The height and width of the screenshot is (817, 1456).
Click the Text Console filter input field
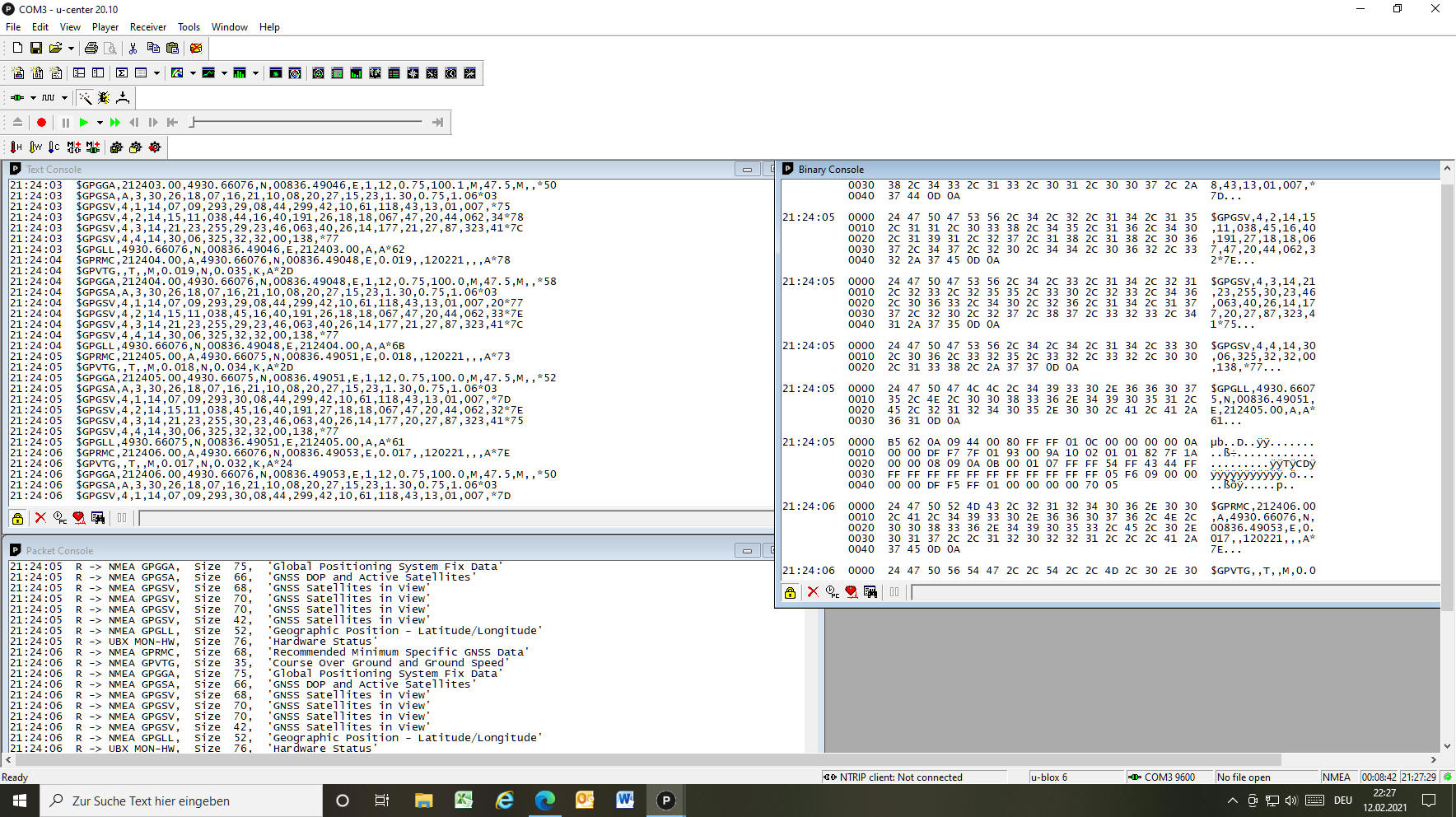point(456,518)
